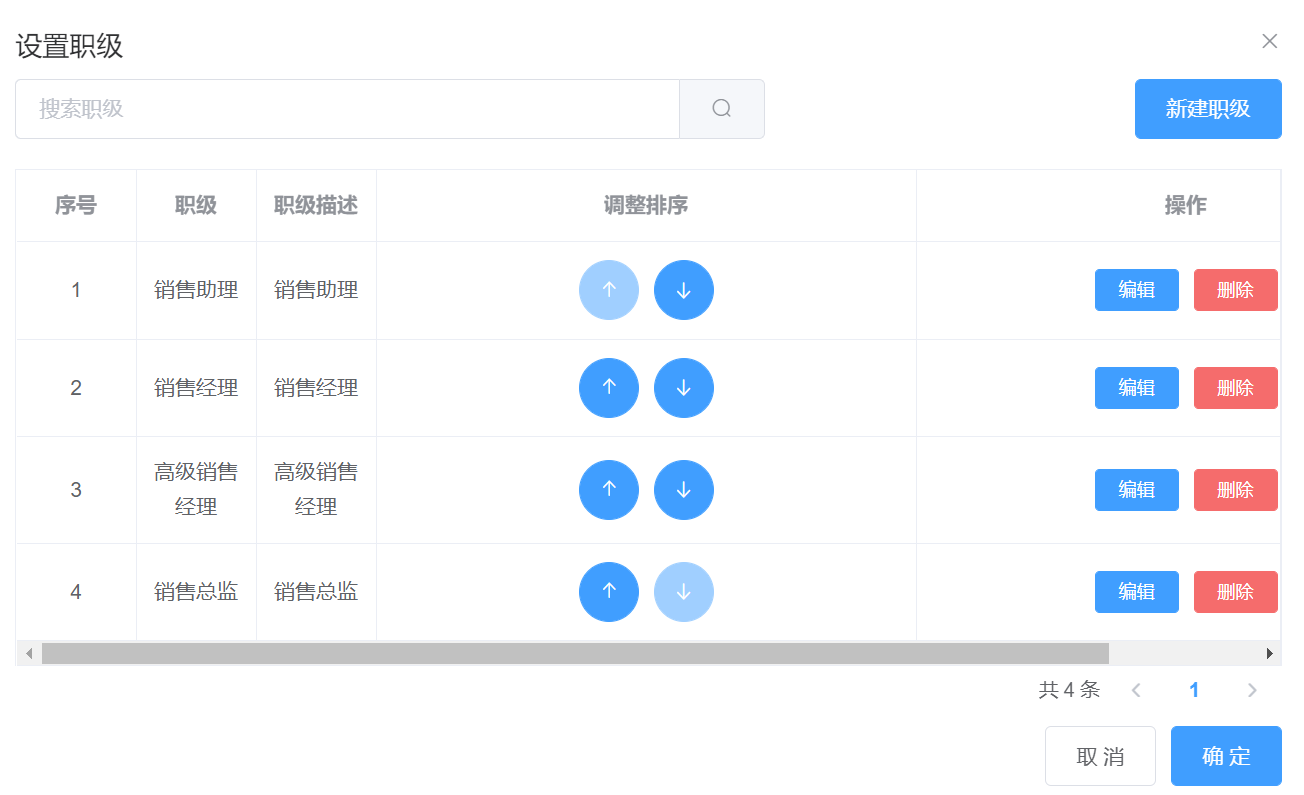Click disabled up arrow for 销售助理
The height and width of the screenshot is (795, 1304).
608,290
